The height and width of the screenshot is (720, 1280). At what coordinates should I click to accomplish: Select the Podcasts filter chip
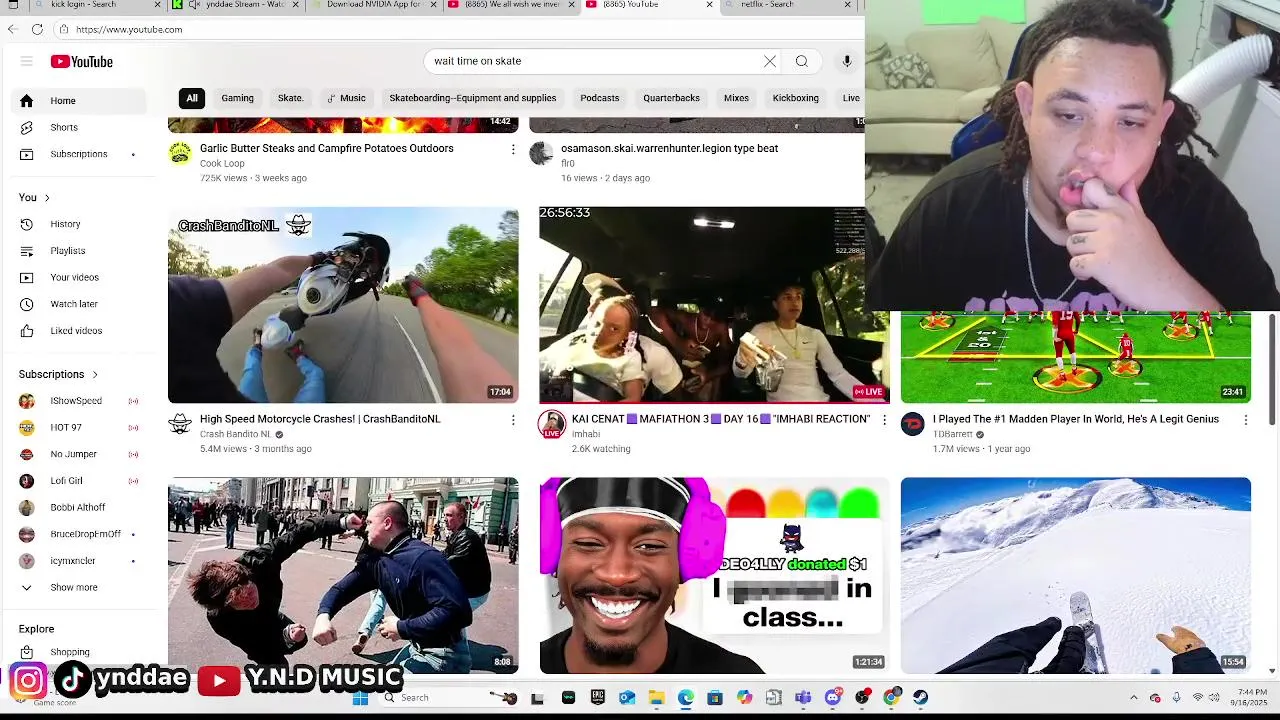pos(600,98)
